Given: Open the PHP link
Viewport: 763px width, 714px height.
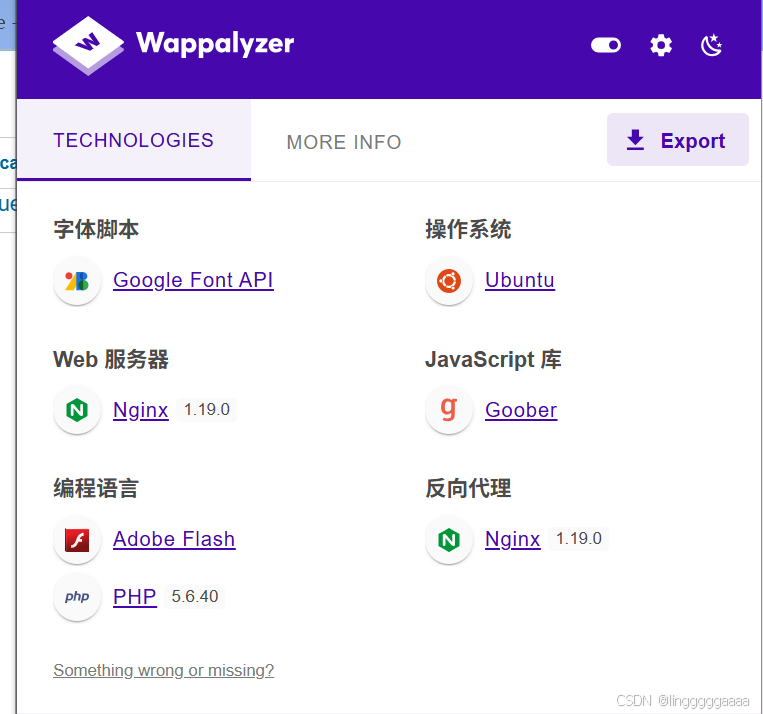Looking at the screenshot, I should click(135, 597).
